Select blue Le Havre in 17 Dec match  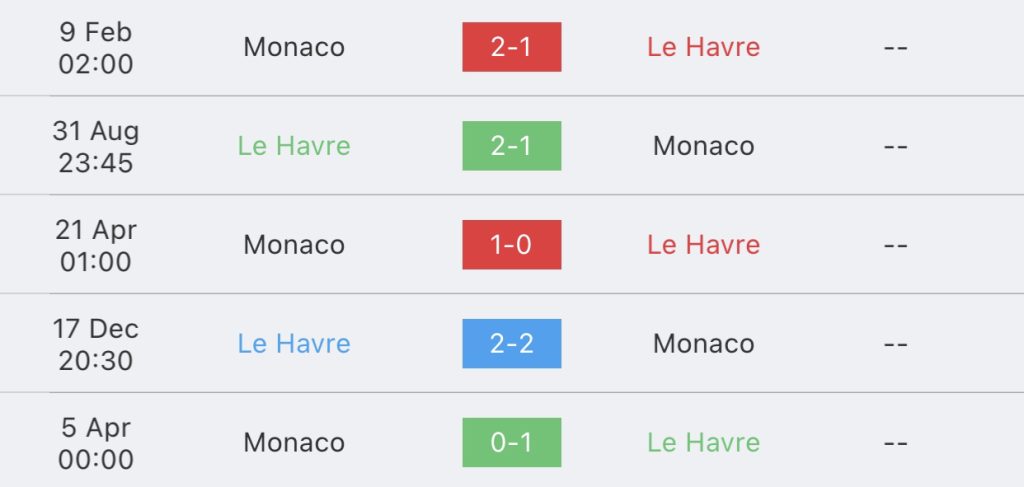(x=294, y=343)
